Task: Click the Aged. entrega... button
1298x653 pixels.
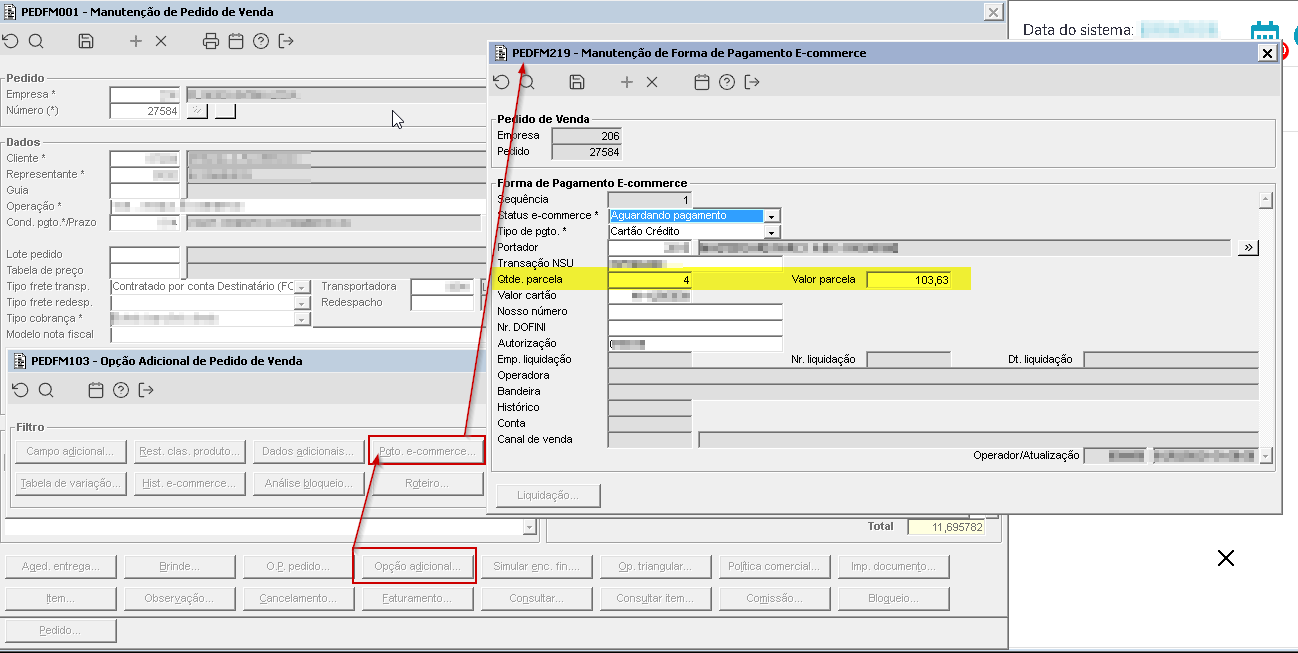Action: (60, 566)
